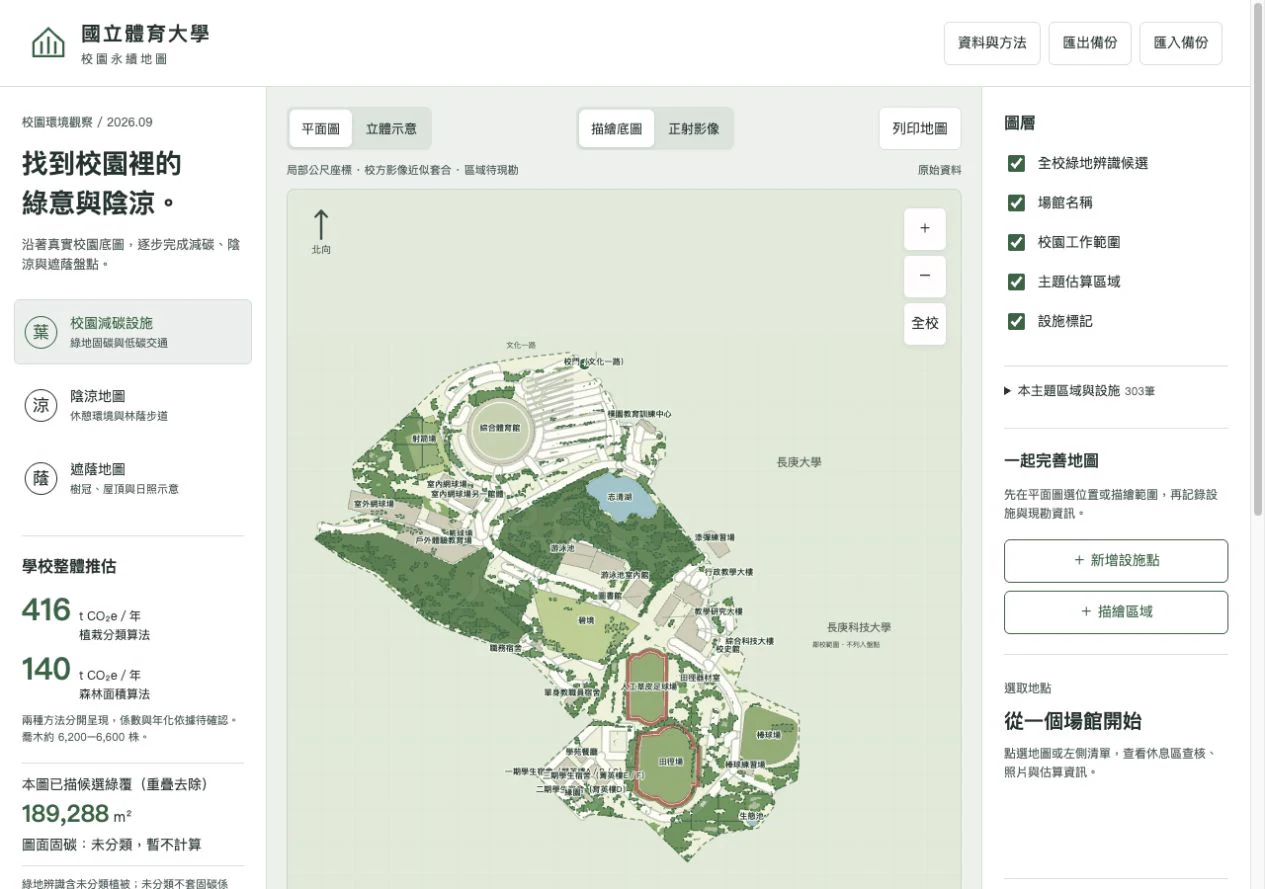Toggle the 主題估算區域 layer checkbox
The width and height of the screenshot is (1265, 889).
pos(1016,282)
